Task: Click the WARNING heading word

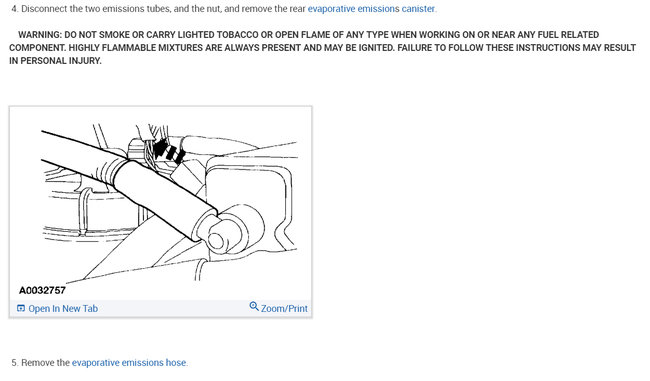Action: pos(40,35)
